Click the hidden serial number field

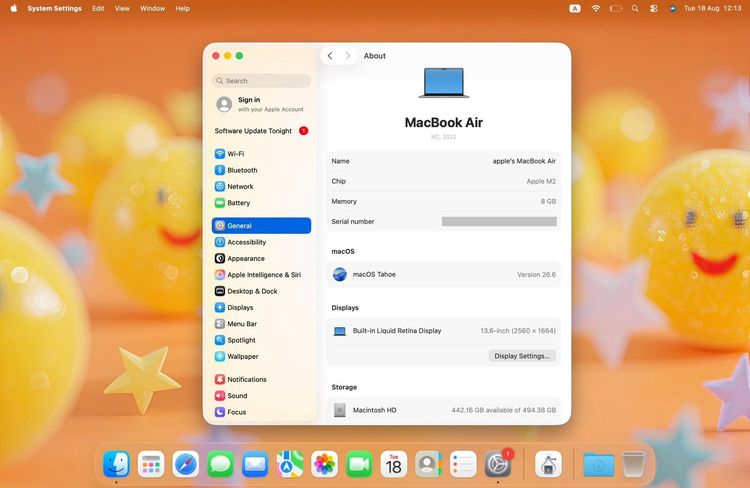tap(499, 221)
